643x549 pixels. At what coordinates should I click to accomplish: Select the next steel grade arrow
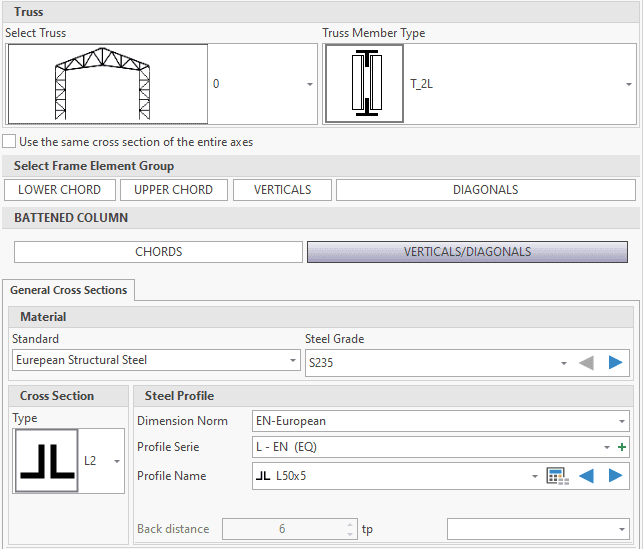[x=615, y=363]
